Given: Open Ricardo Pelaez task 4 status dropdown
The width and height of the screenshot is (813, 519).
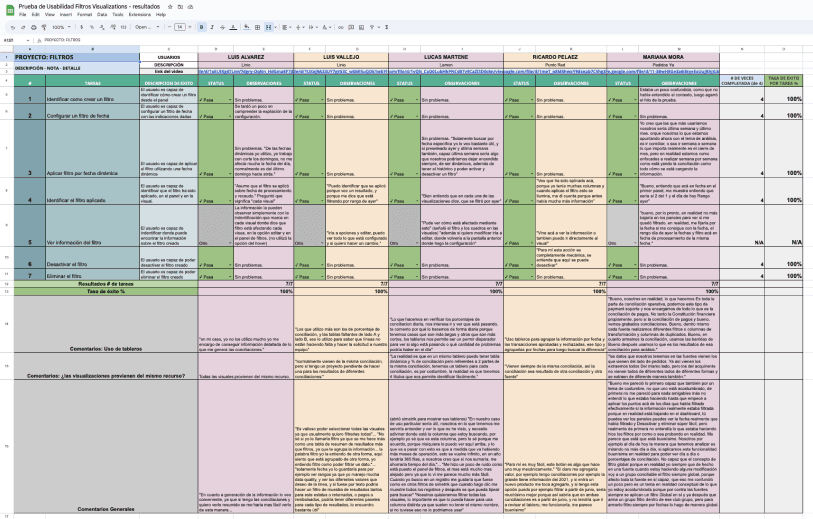Looking at the screenshot, I should (532, 201).
